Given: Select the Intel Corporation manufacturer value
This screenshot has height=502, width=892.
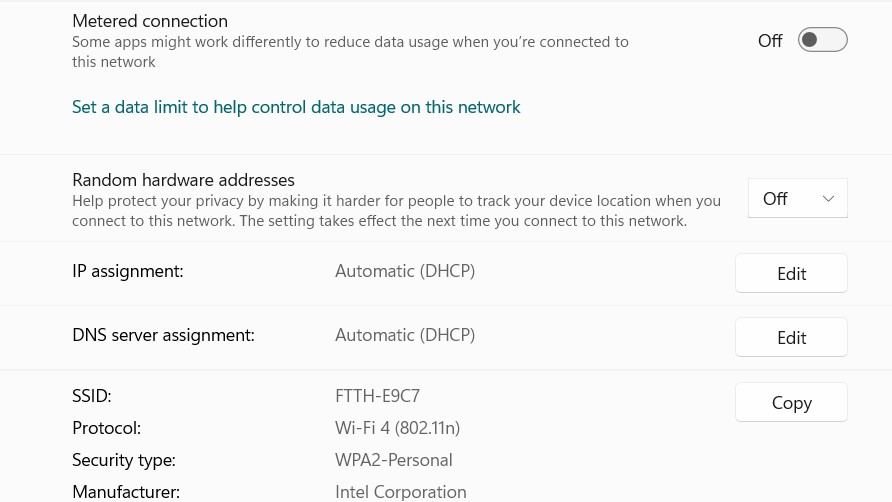Looking at the screenshot, I should click(400, 492).
